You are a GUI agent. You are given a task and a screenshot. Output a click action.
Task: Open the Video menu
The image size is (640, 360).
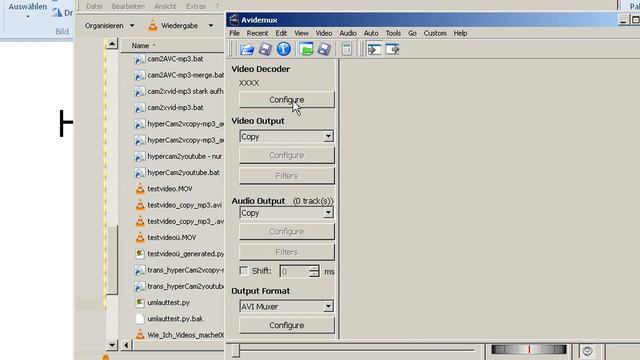(x=324, y=33)
